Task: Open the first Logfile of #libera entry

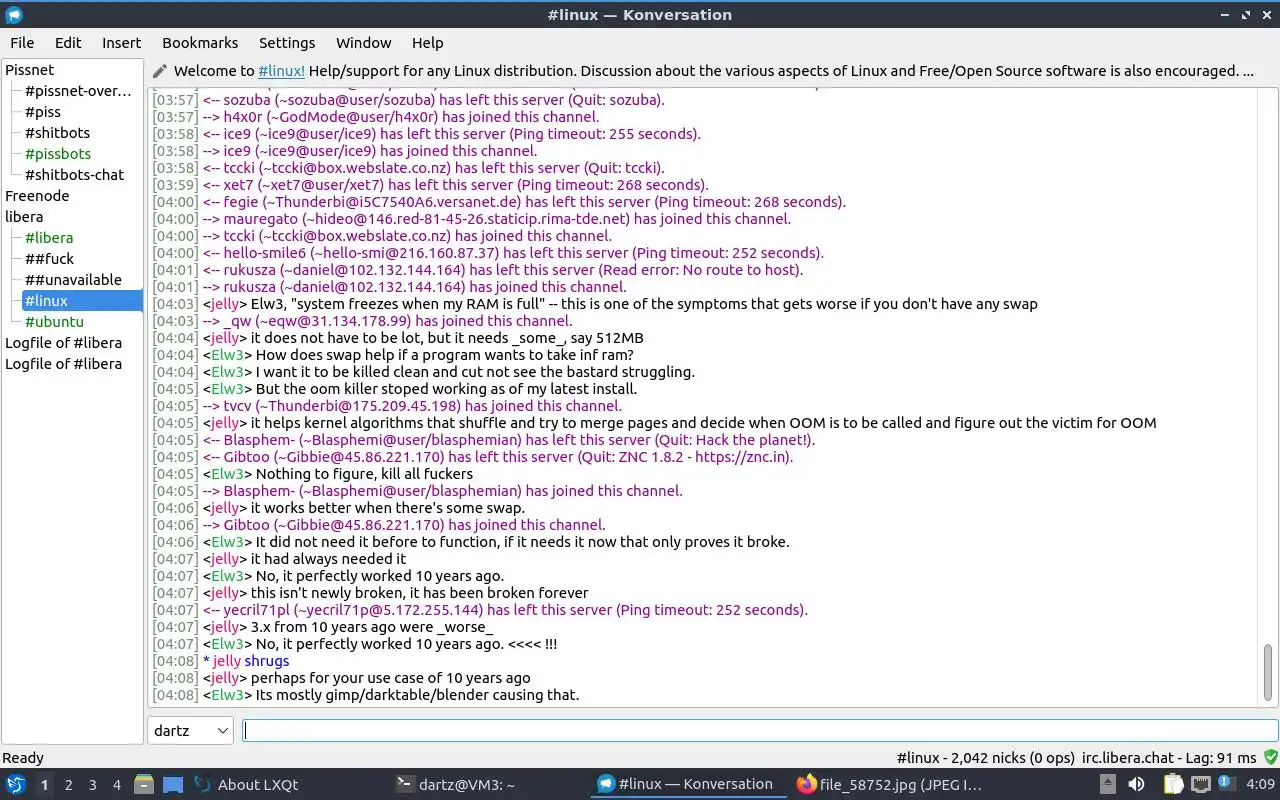Action: (63, 343)
